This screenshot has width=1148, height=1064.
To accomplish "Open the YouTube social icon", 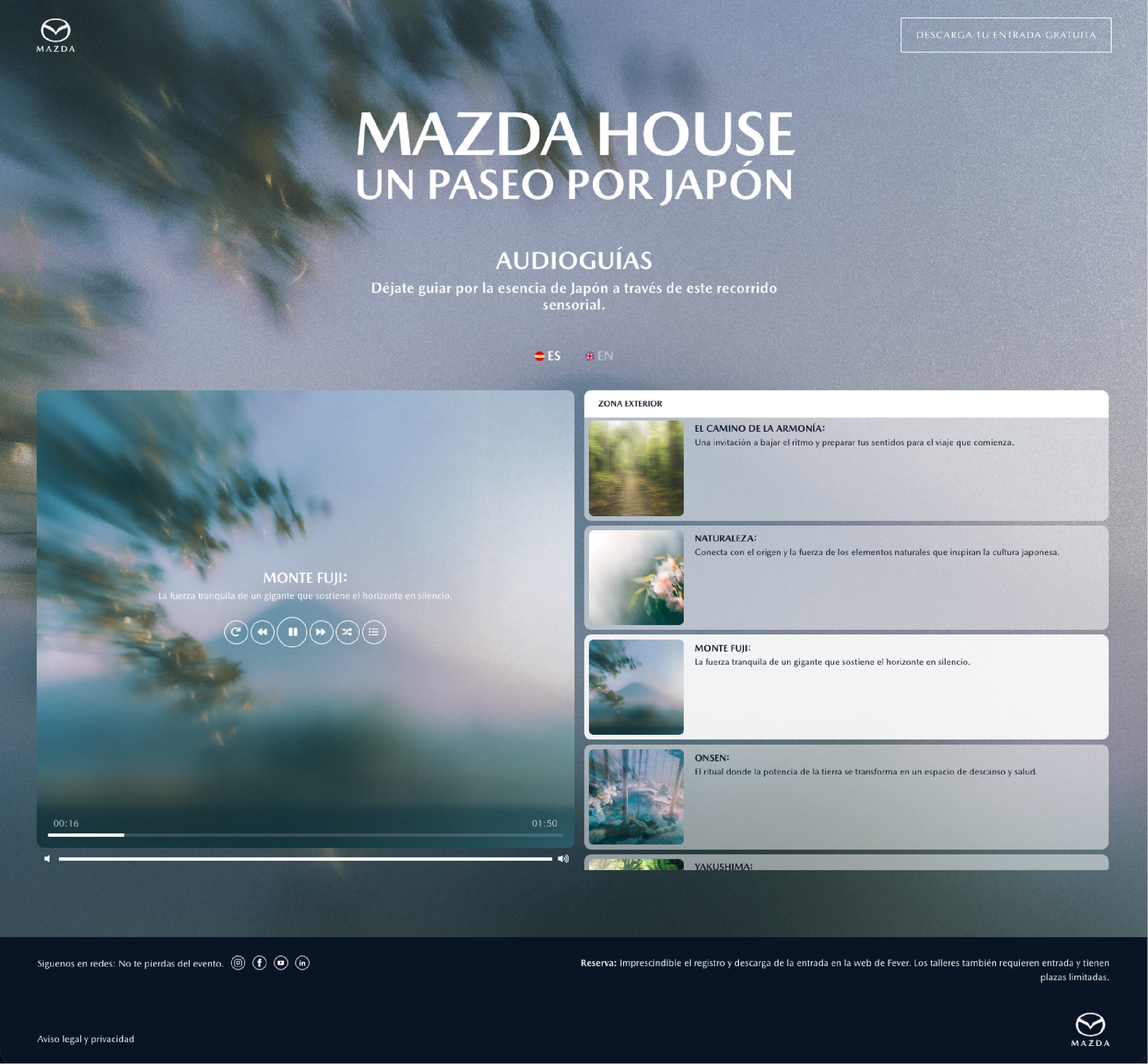I will click(x=281, y=963).
